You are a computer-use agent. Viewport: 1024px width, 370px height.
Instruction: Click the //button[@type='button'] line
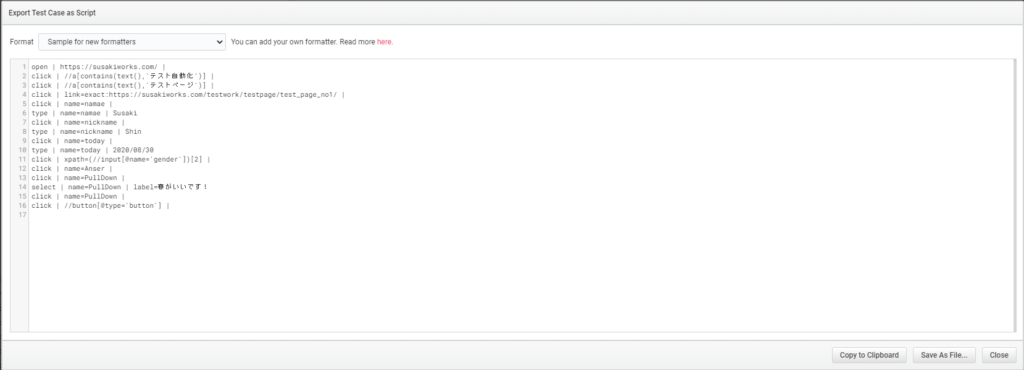(101, 206)
